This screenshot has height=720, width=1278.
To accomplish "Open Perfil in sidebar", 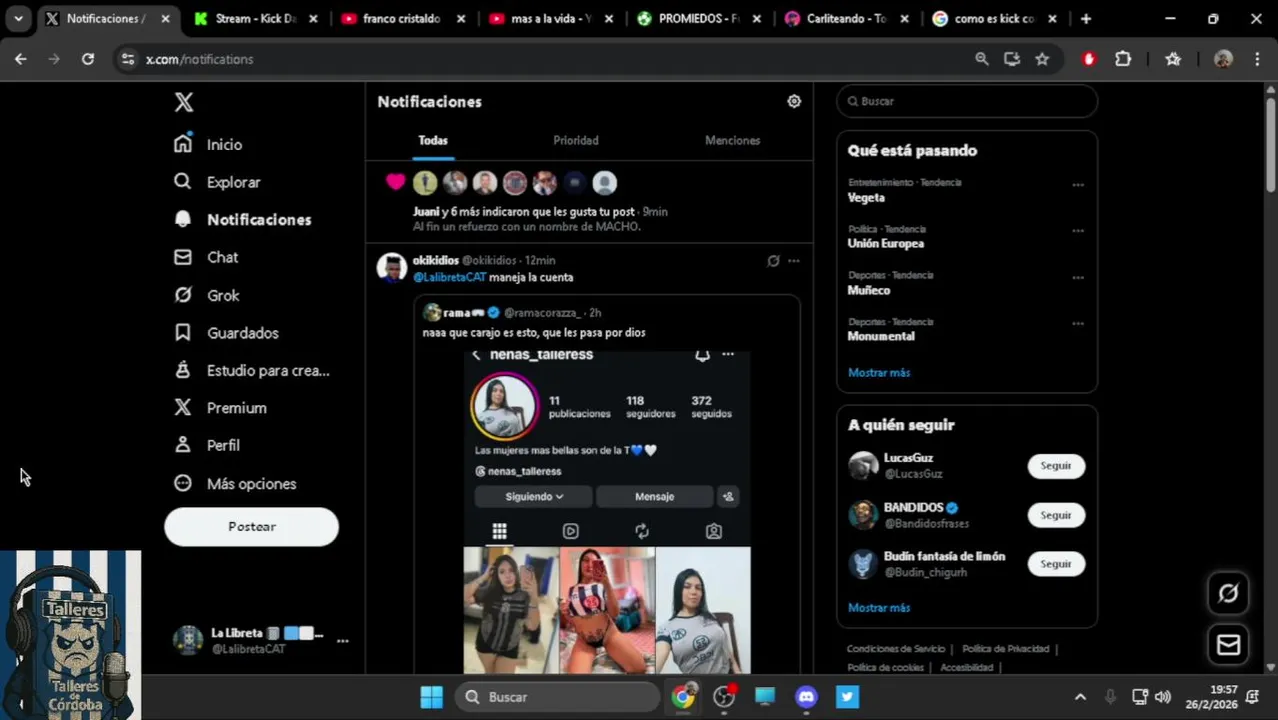I will pyautogui.click(x=206, y=445).
